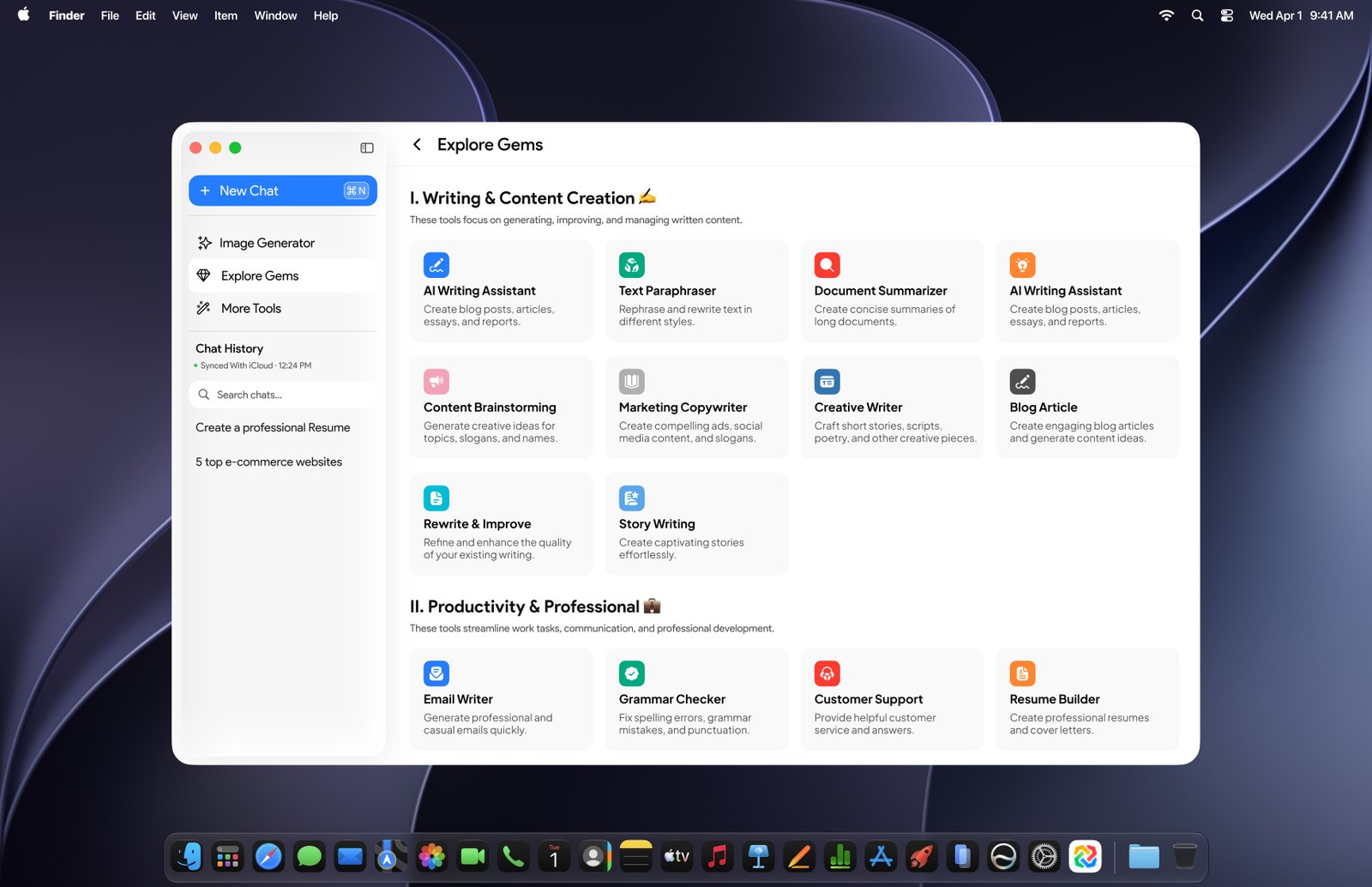Open the Grammar Checker title

point(672,699)
